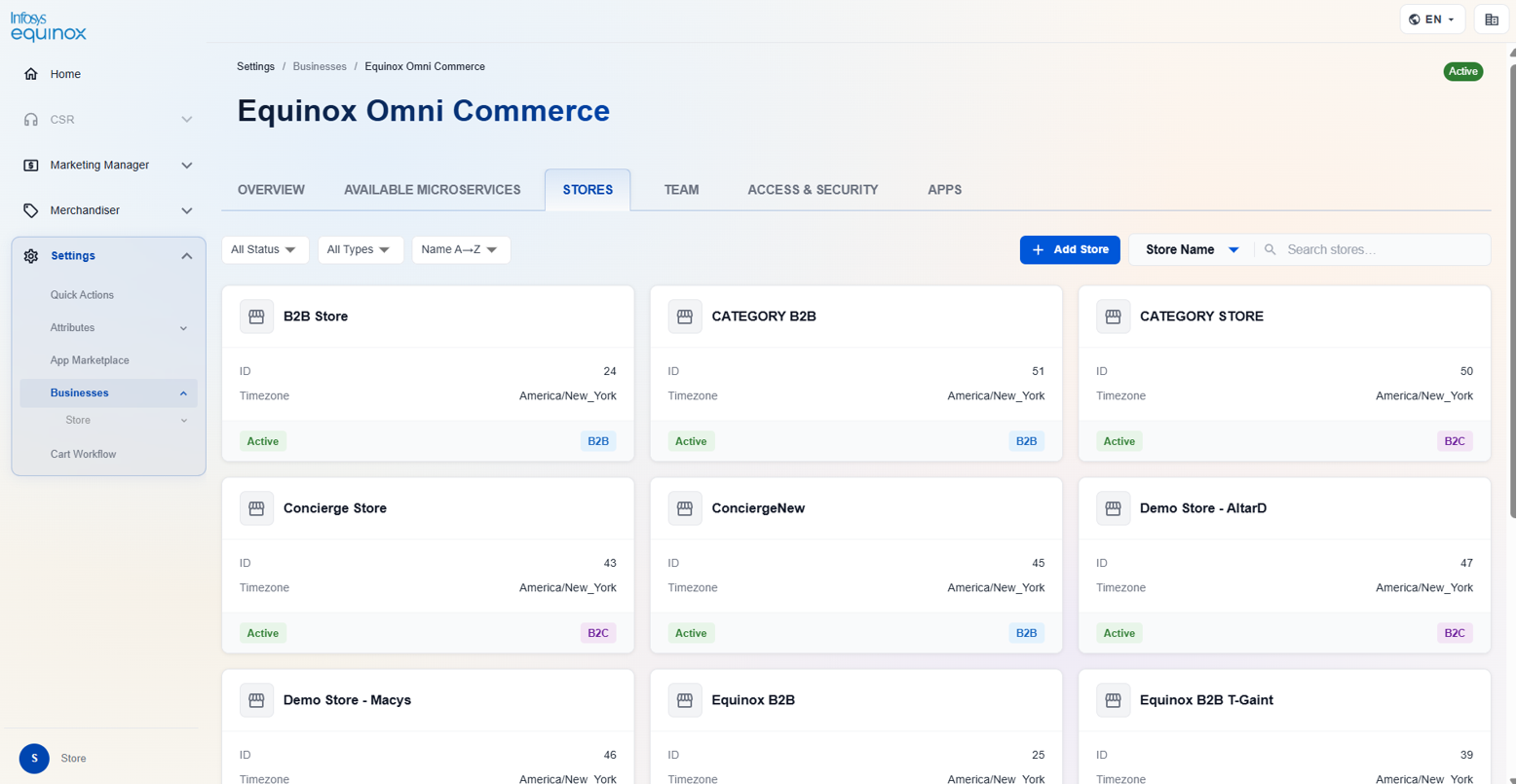Click the ConciergeNew storefront icon
This screenshot has height=784, width=1518.
tap(685, 508)
